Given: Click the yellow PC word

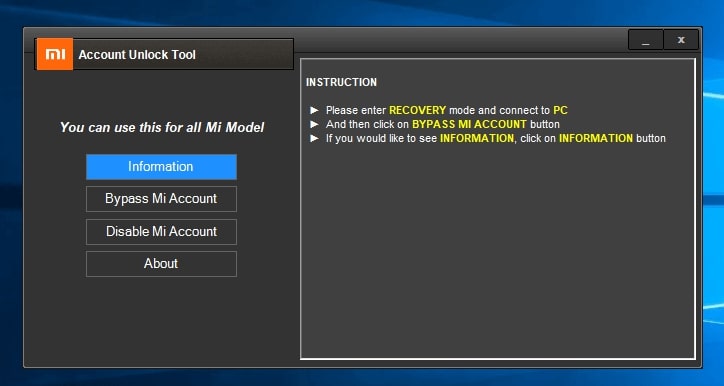Looking at the screenshot, I should click(x=560, y=110).
